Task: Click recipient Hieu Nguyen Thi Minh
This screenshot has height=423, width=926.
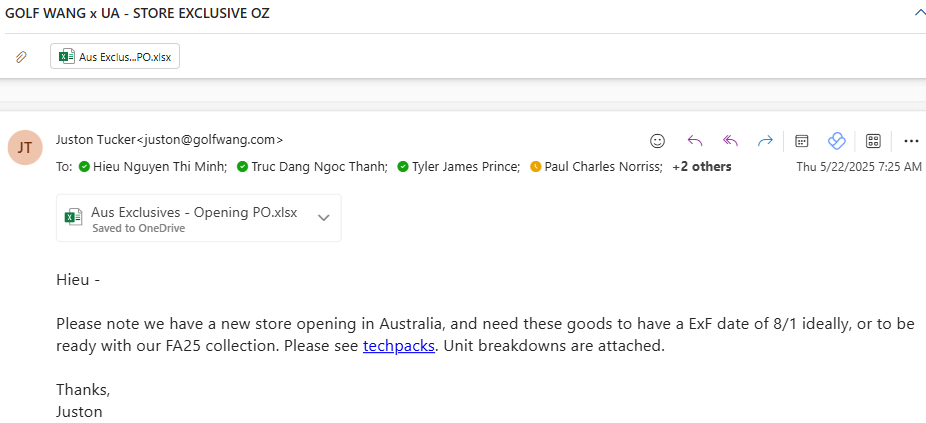Action: pyautogui.click(x=159, y=167)
